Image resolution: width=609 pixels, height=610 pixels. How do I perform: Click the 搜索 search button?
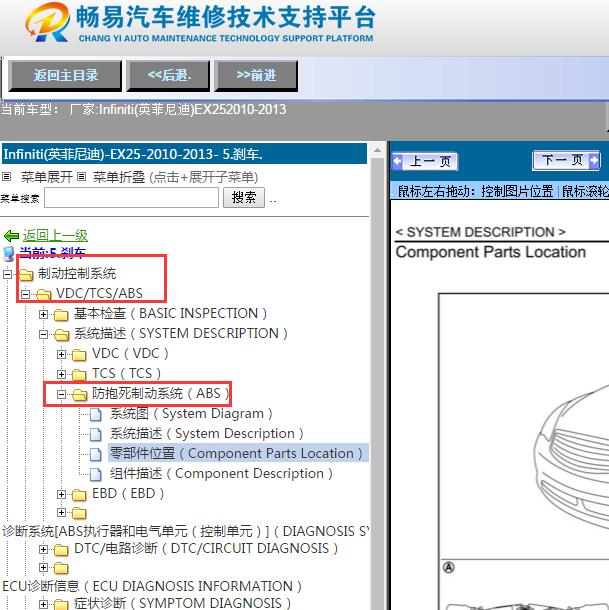pos(244,198)
